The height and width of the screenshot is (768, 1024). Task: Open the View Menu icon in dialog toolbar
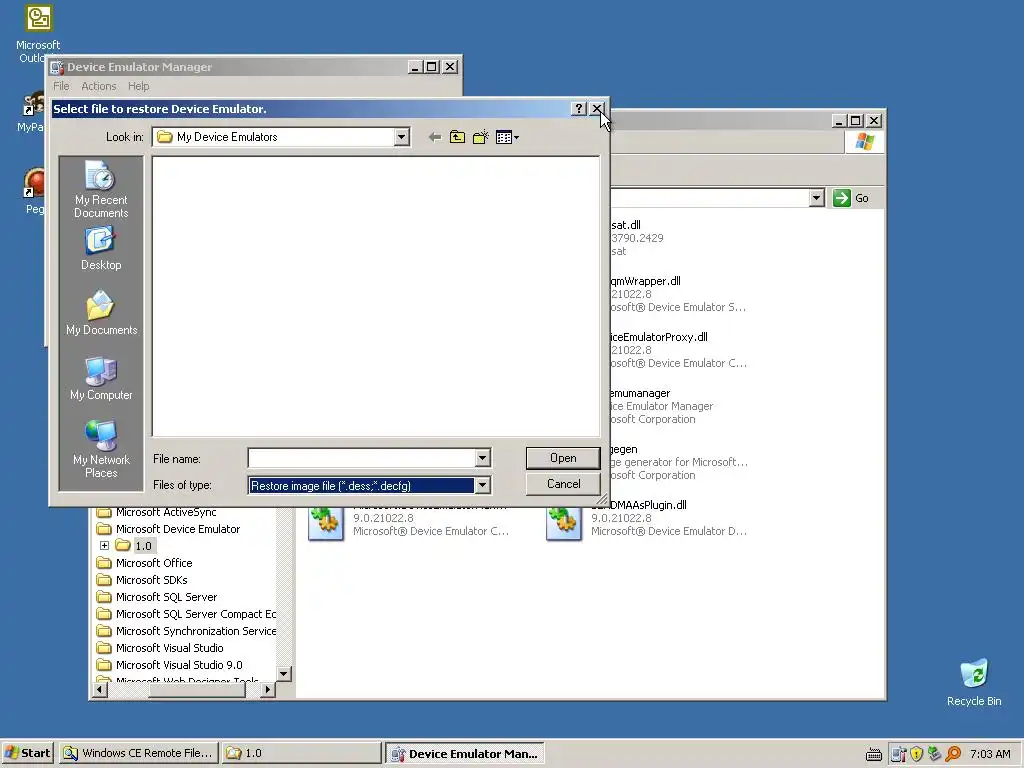(507, 137)
